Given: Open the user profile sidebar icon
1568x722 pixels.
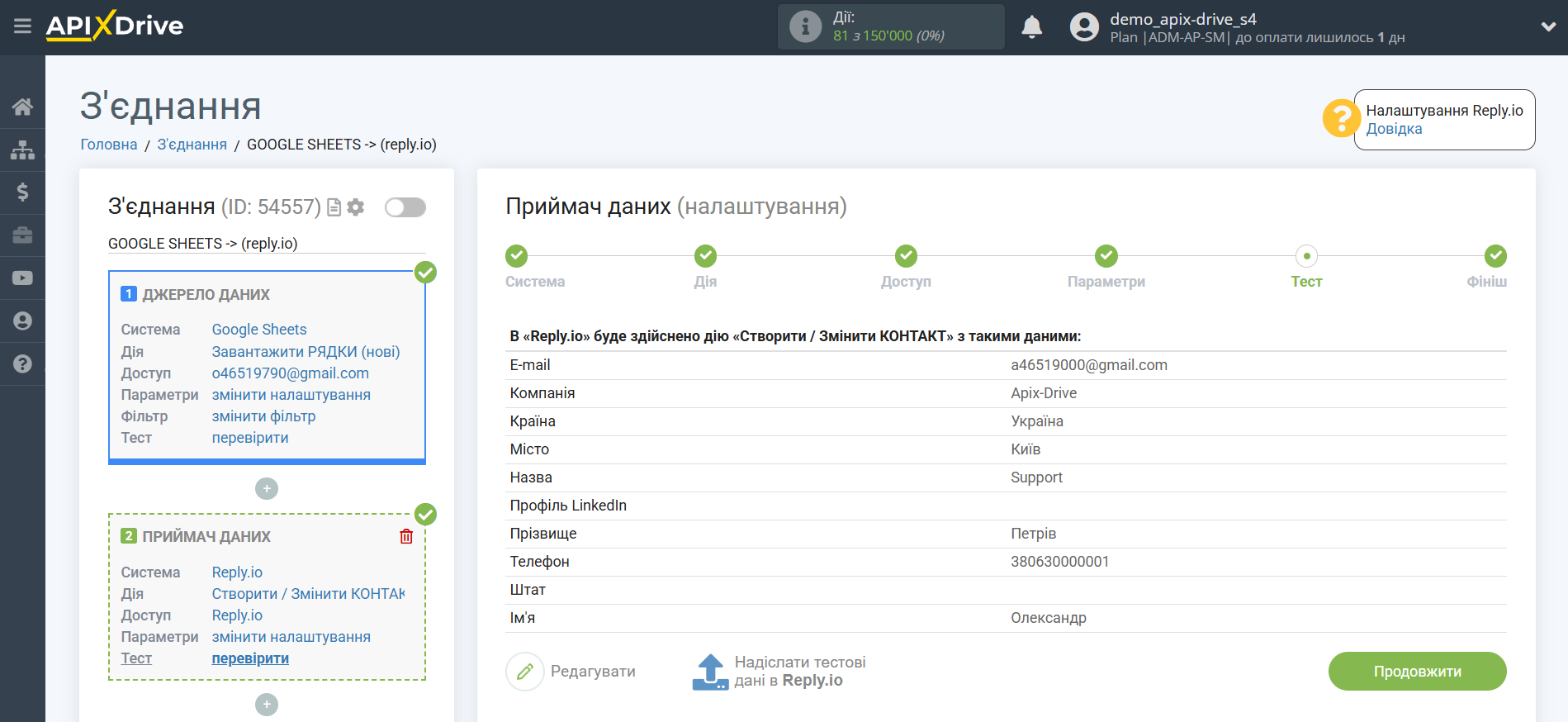Looking at the screenshot, I should click(x=22, y=321).
